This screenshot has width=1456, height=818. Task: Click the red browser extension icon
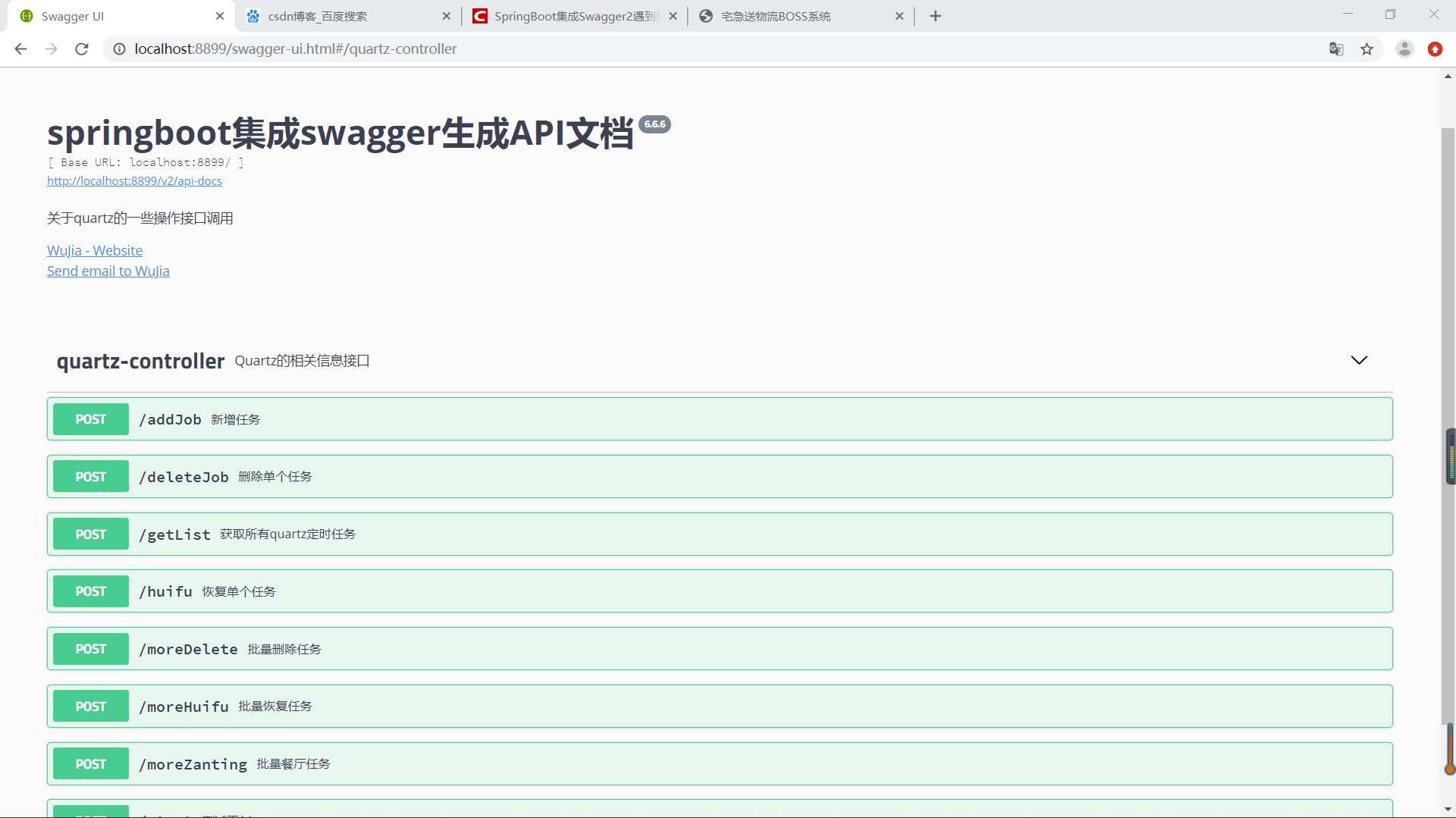[x=1436, y=49]
